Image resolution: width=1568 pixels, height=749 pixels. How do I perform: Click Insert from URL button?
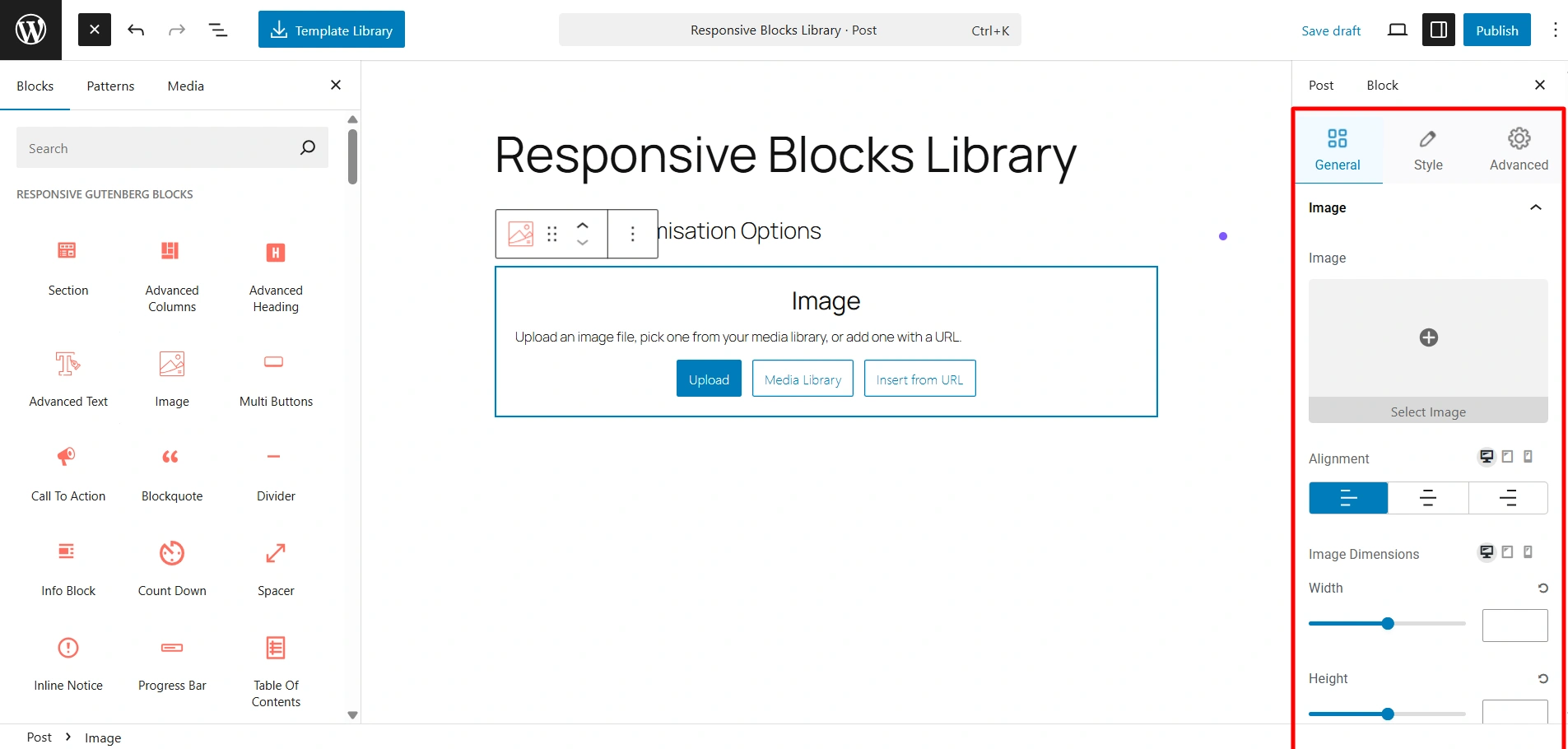(x=919, y=379)
